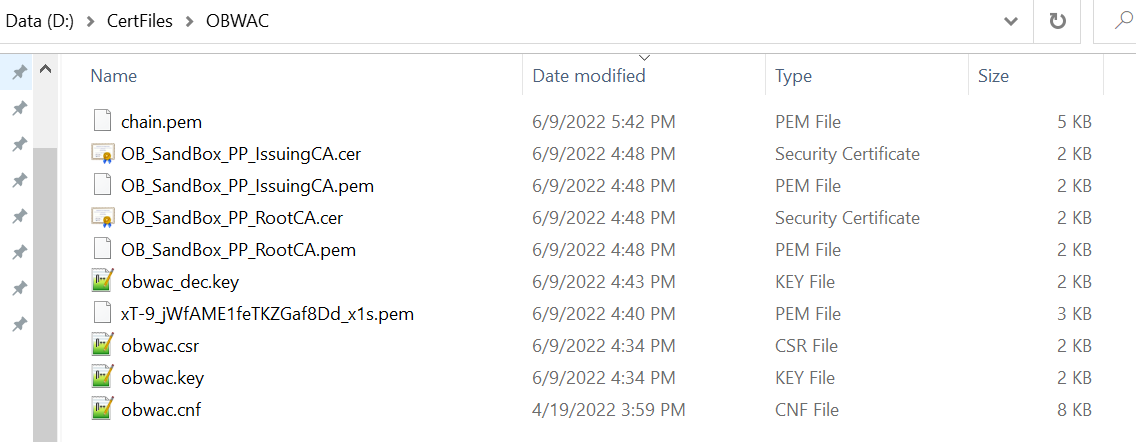The image size is (1136, 442).
Task: Sort by the Type column header
Action: (793, 76)
